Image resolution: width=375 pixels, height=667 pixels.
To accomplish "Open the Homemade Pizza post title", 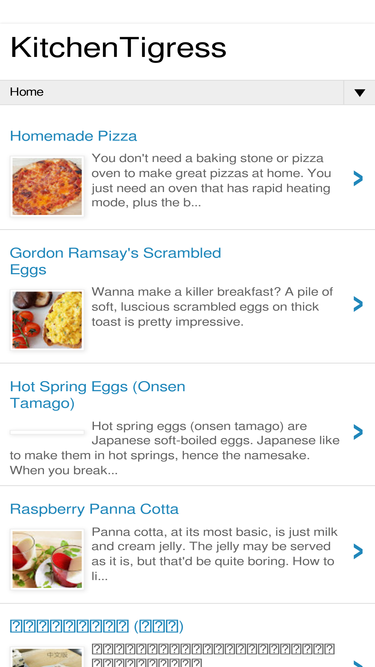I will click(x=73, y=136).
